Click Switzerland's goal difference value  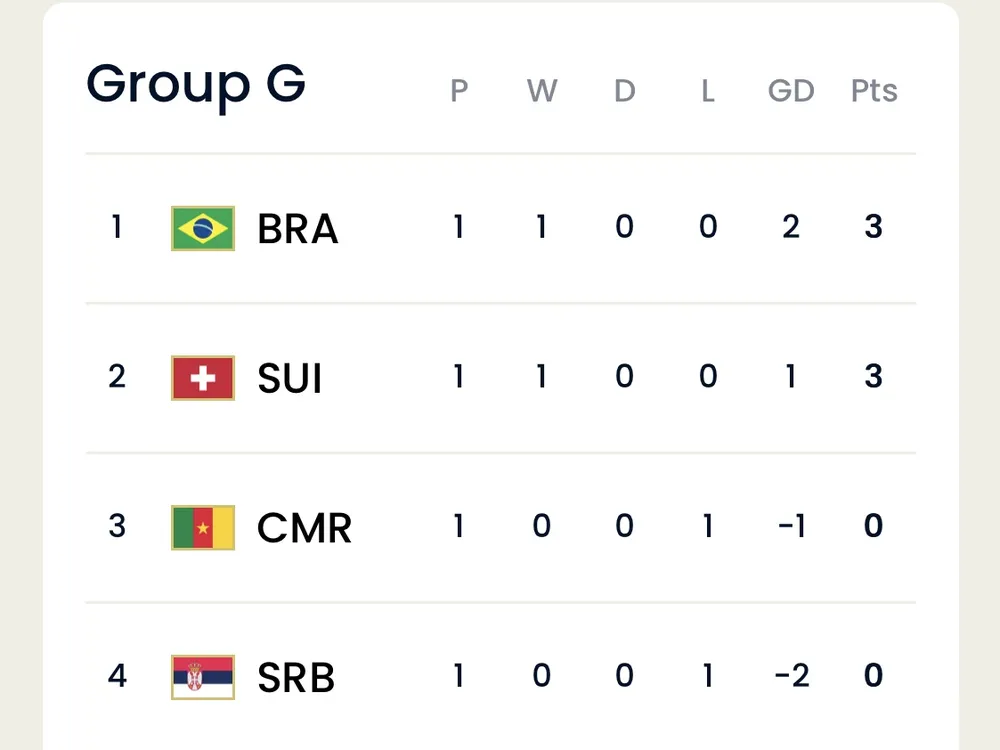[x=790, y=377]
